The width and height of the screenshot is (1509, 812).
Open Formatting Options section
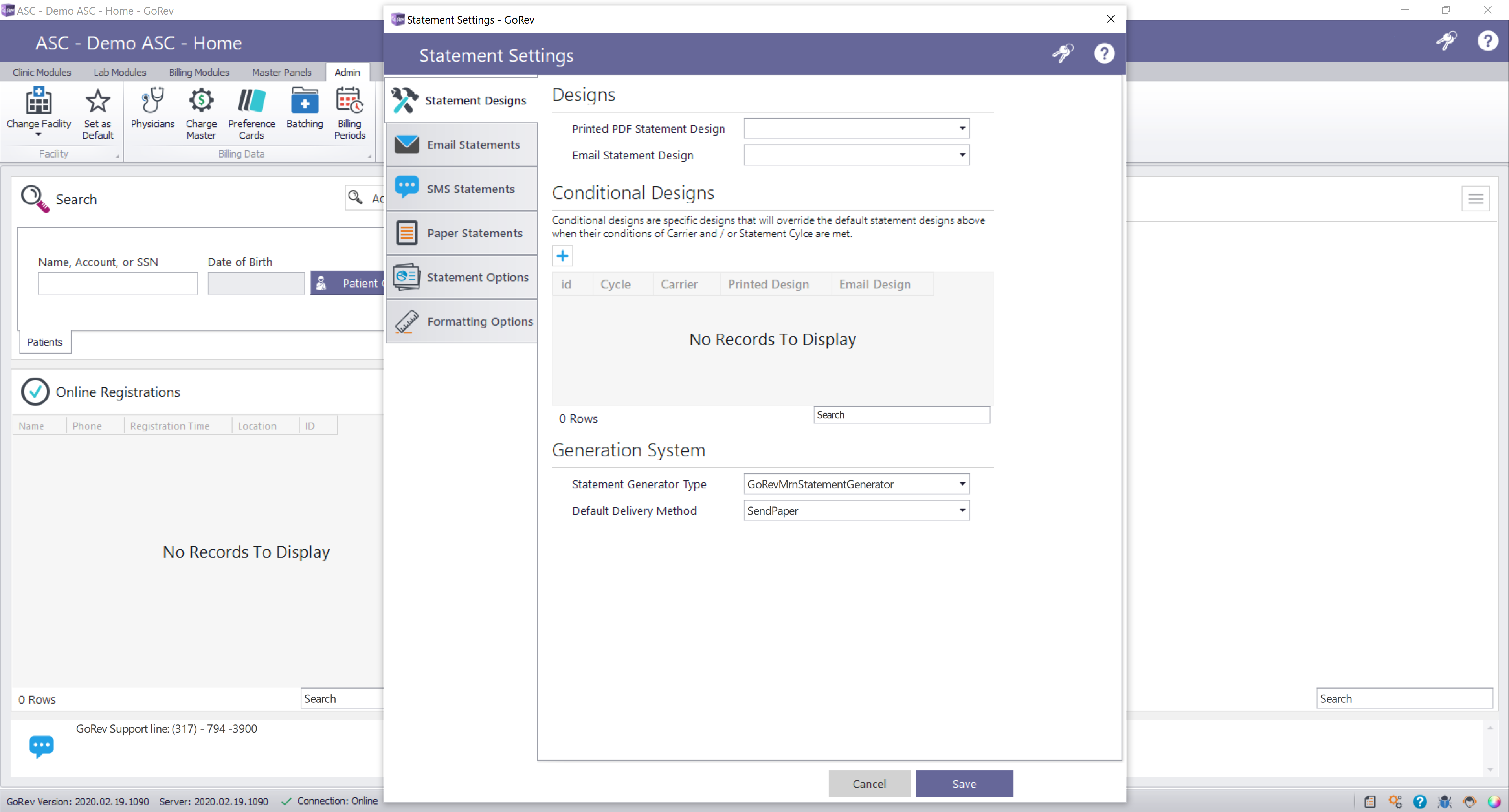(462, 321)
